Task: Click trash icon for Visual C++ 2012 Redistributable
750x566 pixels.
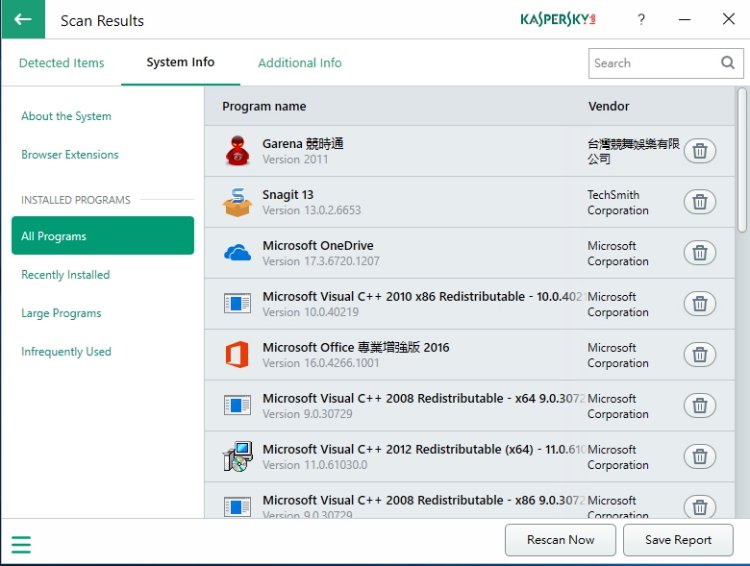Action: pyautogui.click(x=700, y=457)
